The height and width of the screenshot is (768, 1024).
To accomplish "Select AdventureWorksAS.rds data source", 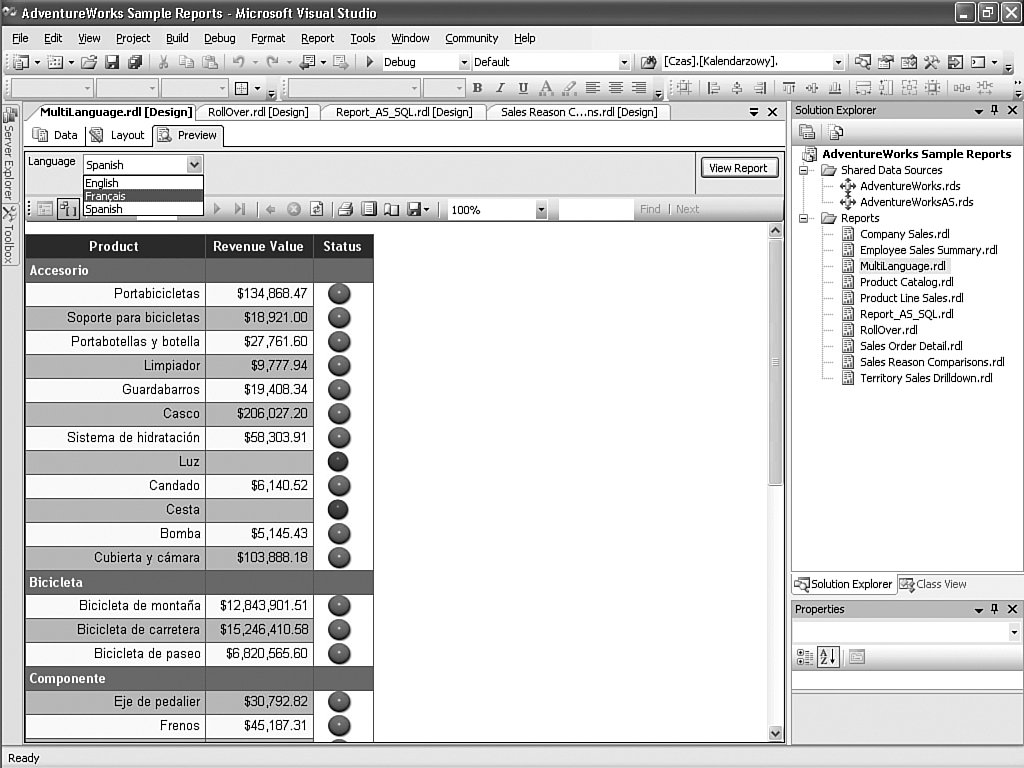I will (x=916, y=202).
